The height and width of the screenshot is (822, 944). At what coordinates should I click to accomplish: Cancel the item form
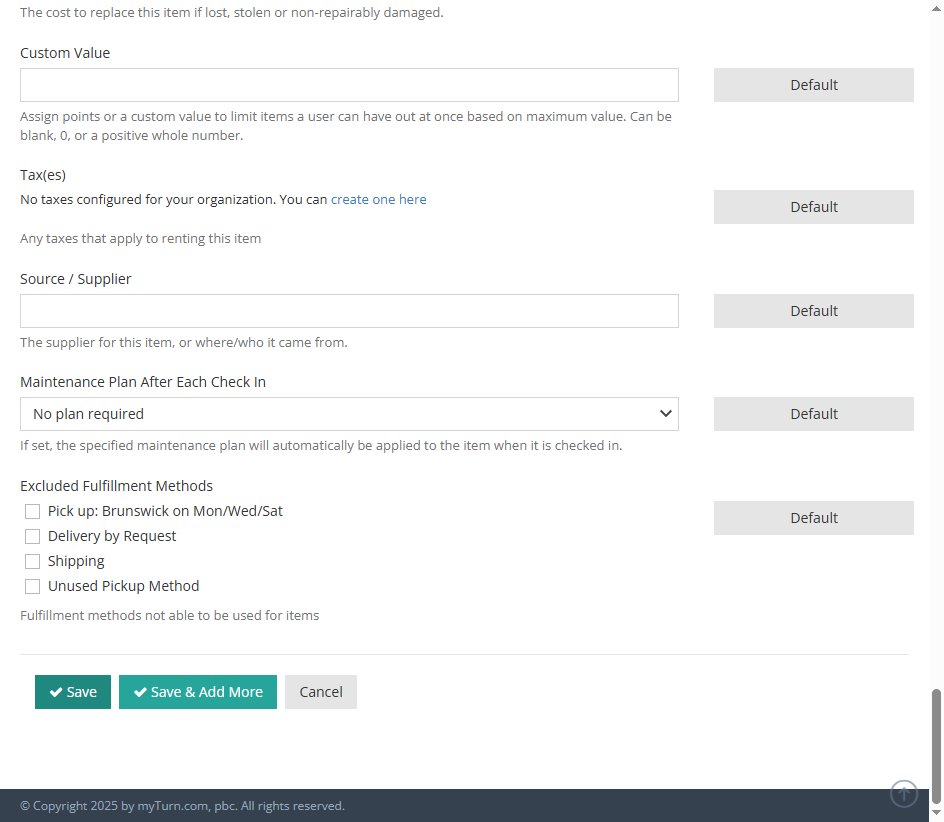(321, 692)
